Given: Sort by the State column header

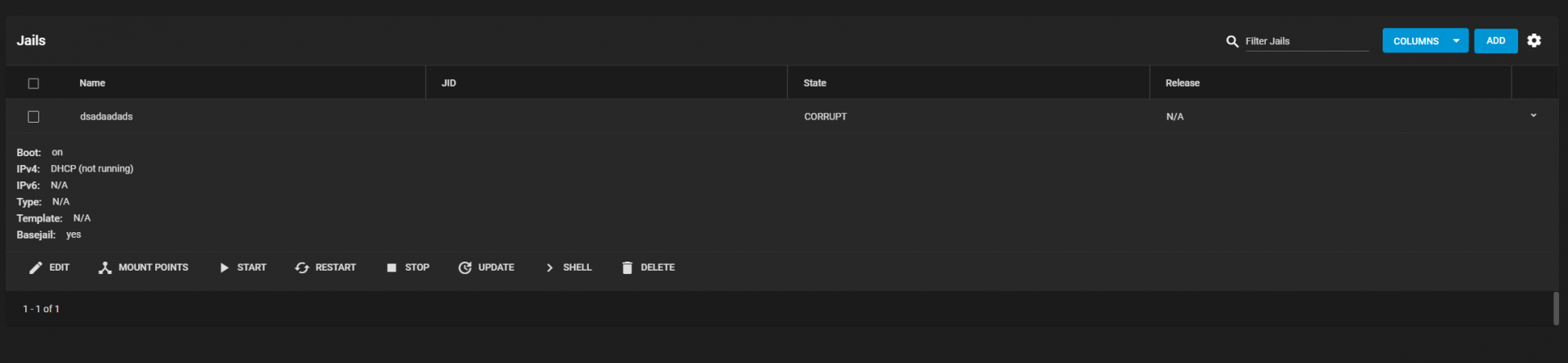Looking at the screenshot, I should coord(815,83).
